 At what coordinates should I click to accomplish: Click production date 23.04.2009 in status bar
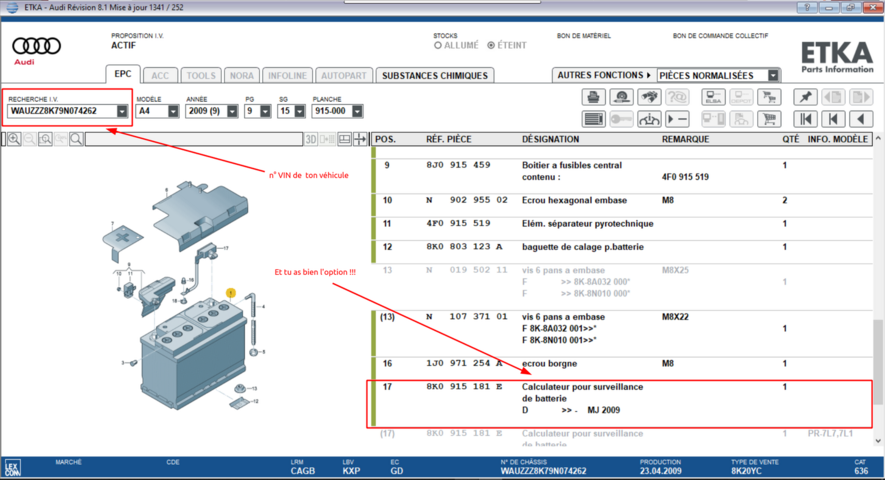[660, 470]
